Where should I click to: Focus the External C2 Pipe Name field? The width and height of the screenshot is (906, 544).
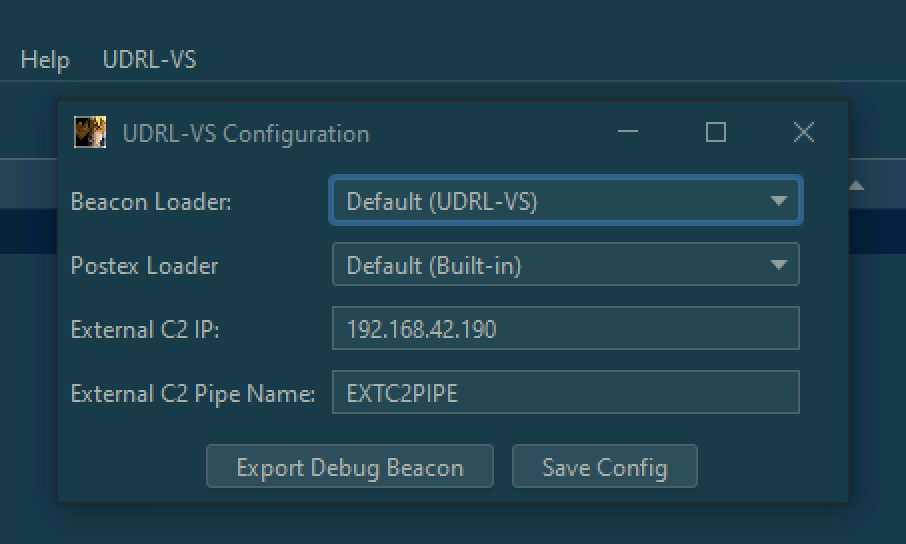[565, 393]
